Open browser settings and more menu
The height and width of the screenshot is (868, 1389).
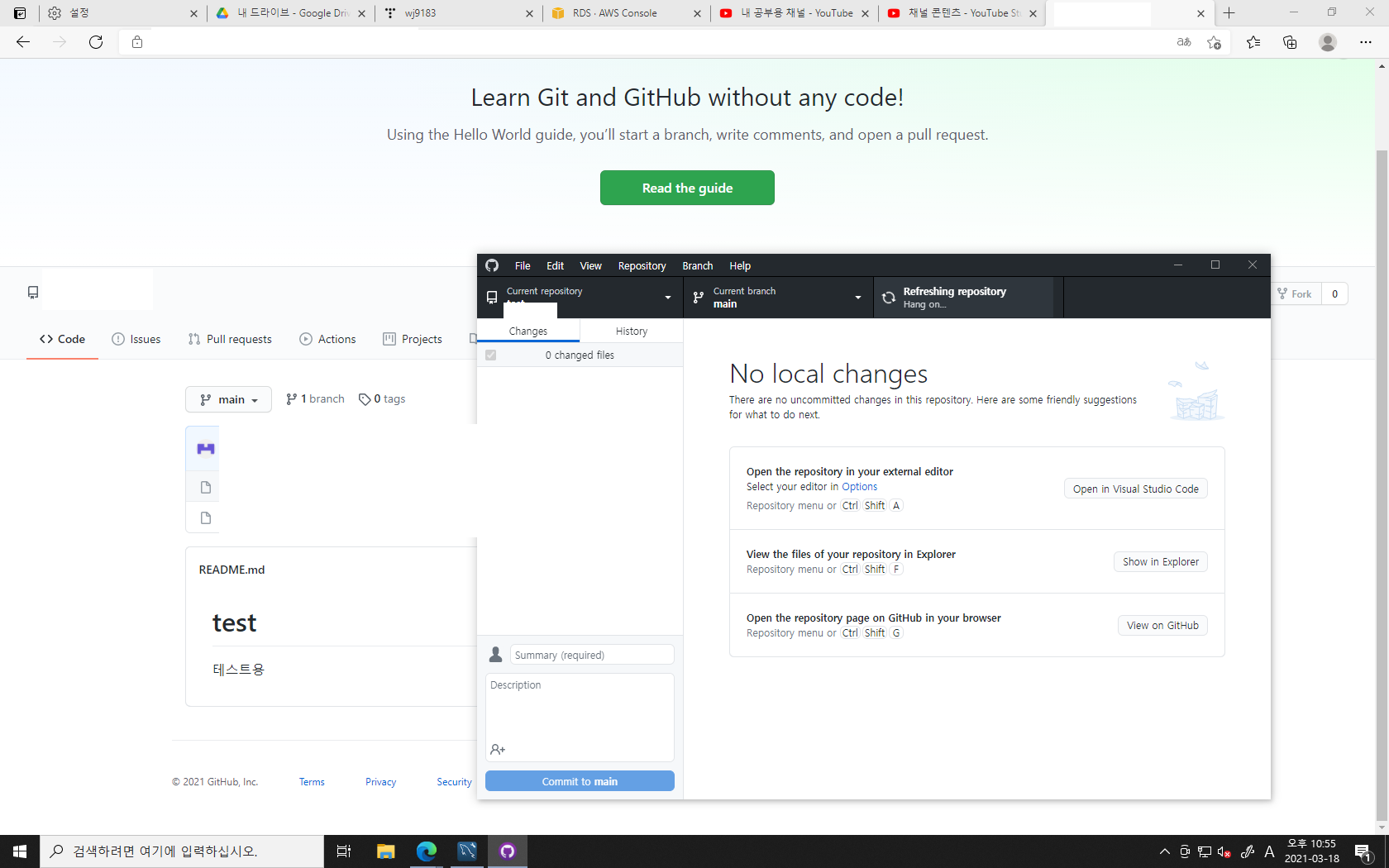tap(1366, 42)
